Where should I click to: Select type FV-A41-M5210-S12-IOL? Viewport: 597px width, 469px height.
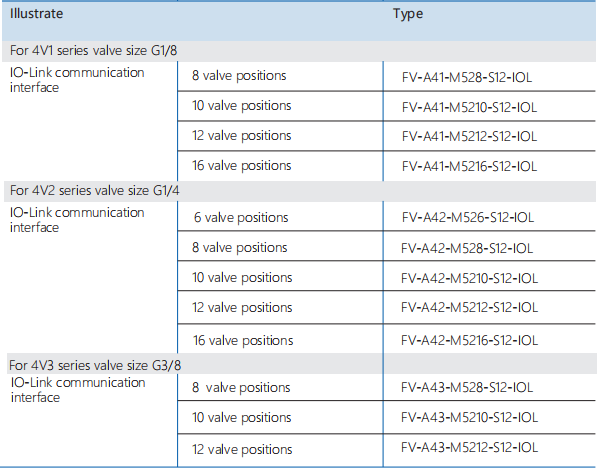click(x=469, y=107)
